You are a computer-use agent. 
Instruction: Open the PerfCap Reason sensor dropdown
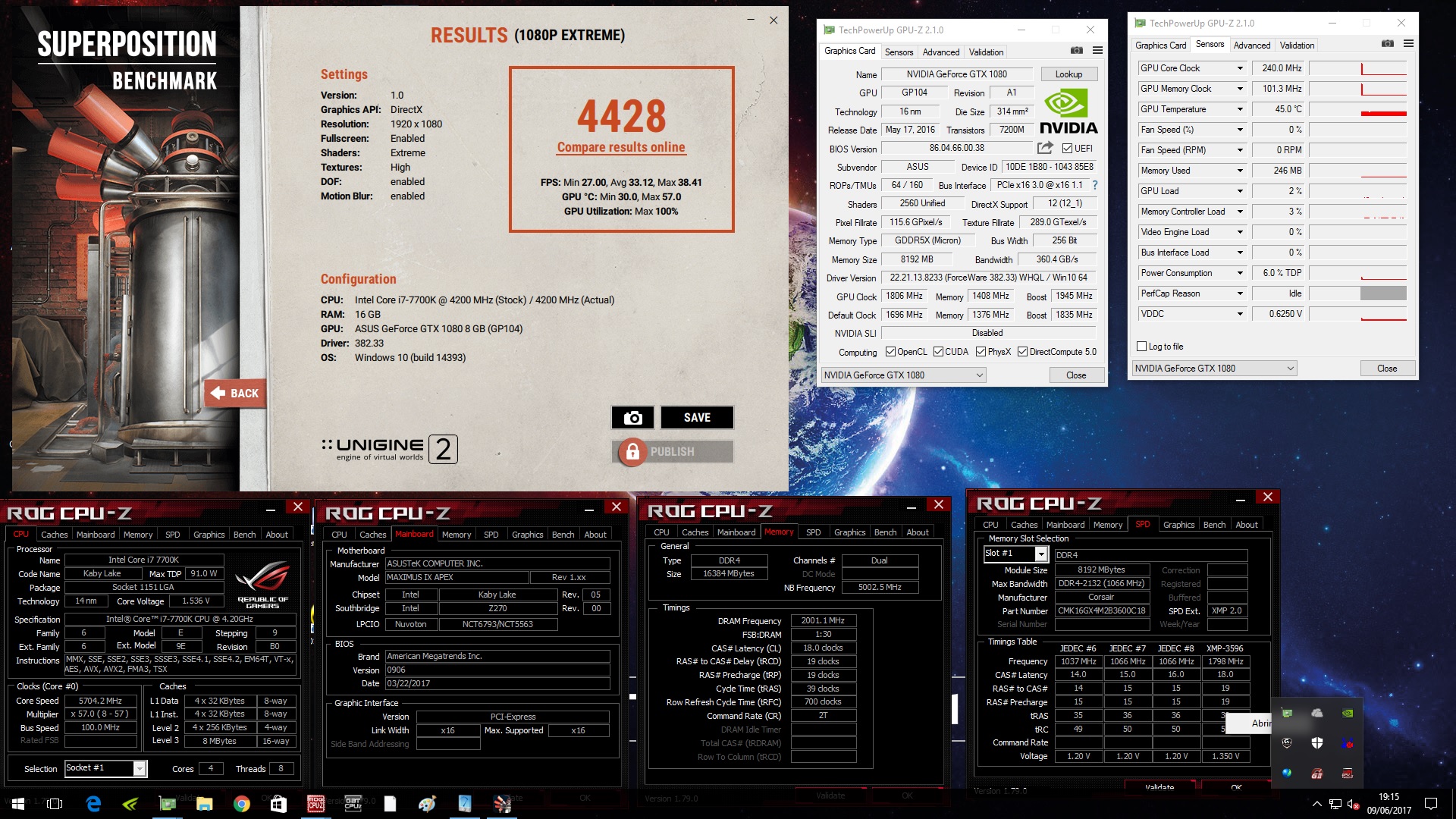tap(1240, 293)
